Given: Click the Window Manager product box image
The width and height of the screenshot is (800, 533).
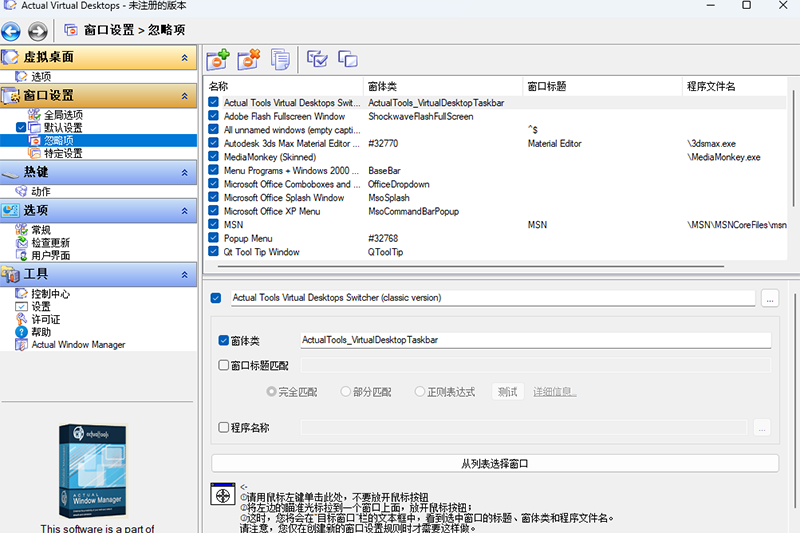Looking at the screenshot, I should 93,470.
